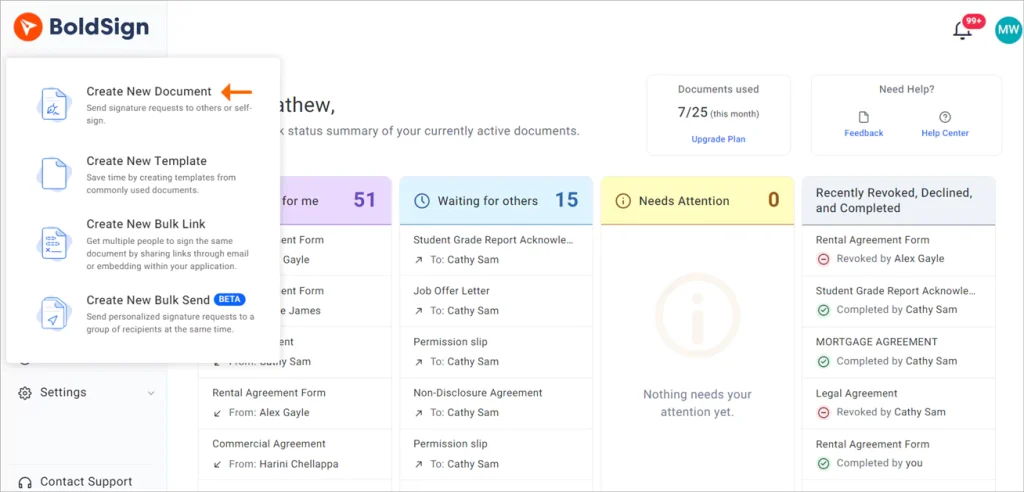Expand the Settings chevron

(x=151, y=393)
